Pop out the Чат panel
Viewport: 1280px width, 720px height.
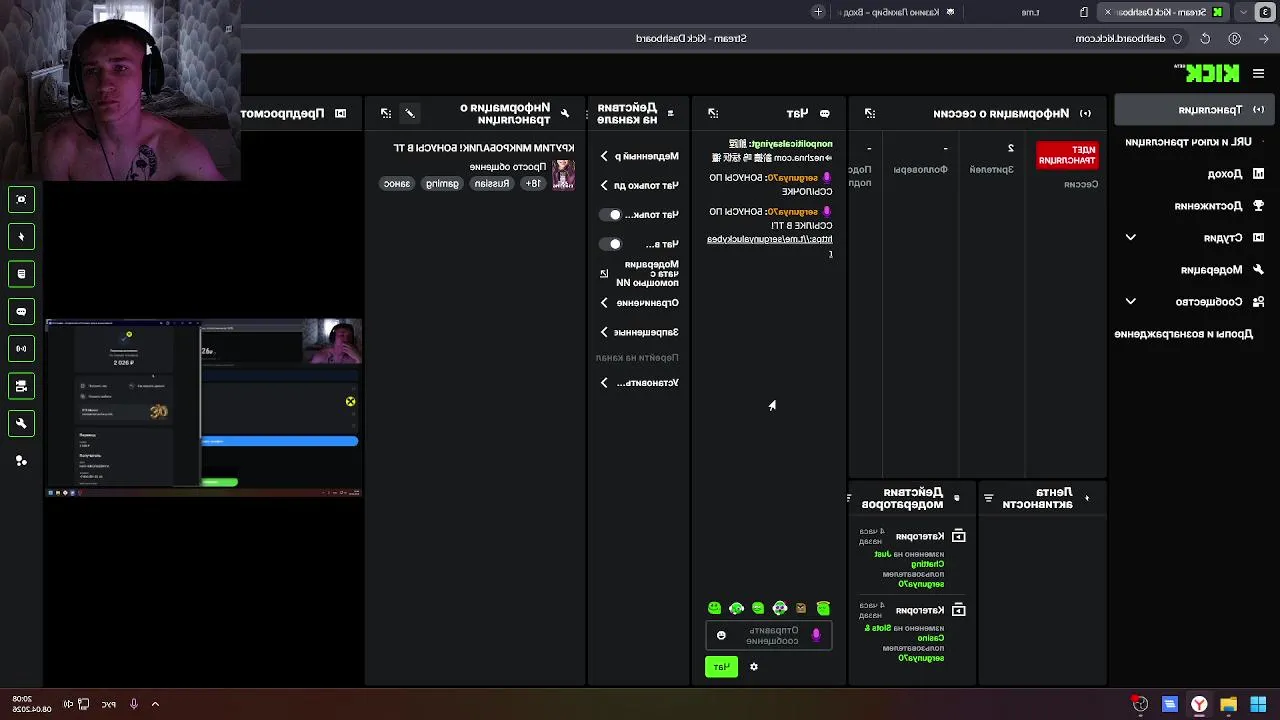(x=713, y=113)
